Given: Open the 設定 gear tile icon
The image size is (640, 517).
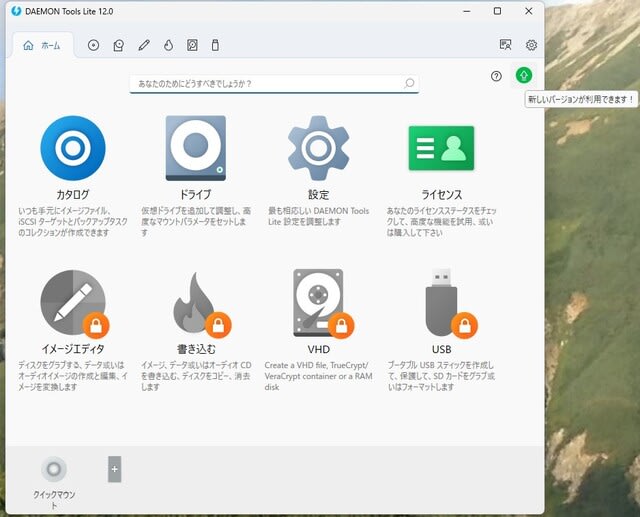Looking at the screenshot, I should coord(318,148).
